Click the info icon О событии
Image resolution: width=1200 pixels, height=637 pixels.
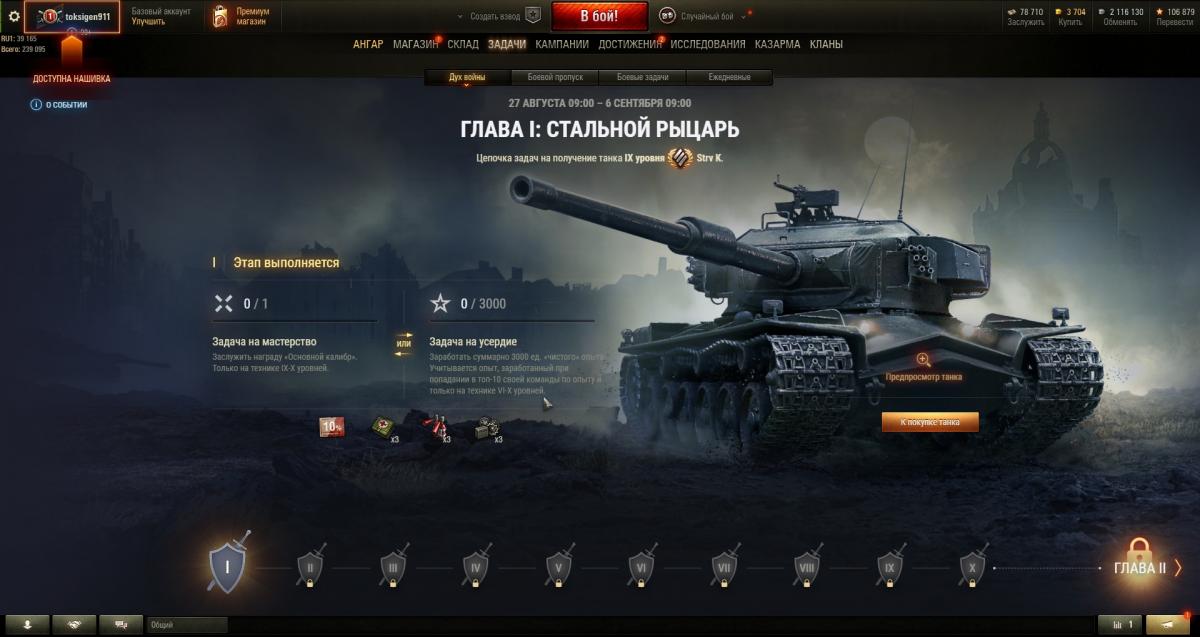tap(36, 104)
